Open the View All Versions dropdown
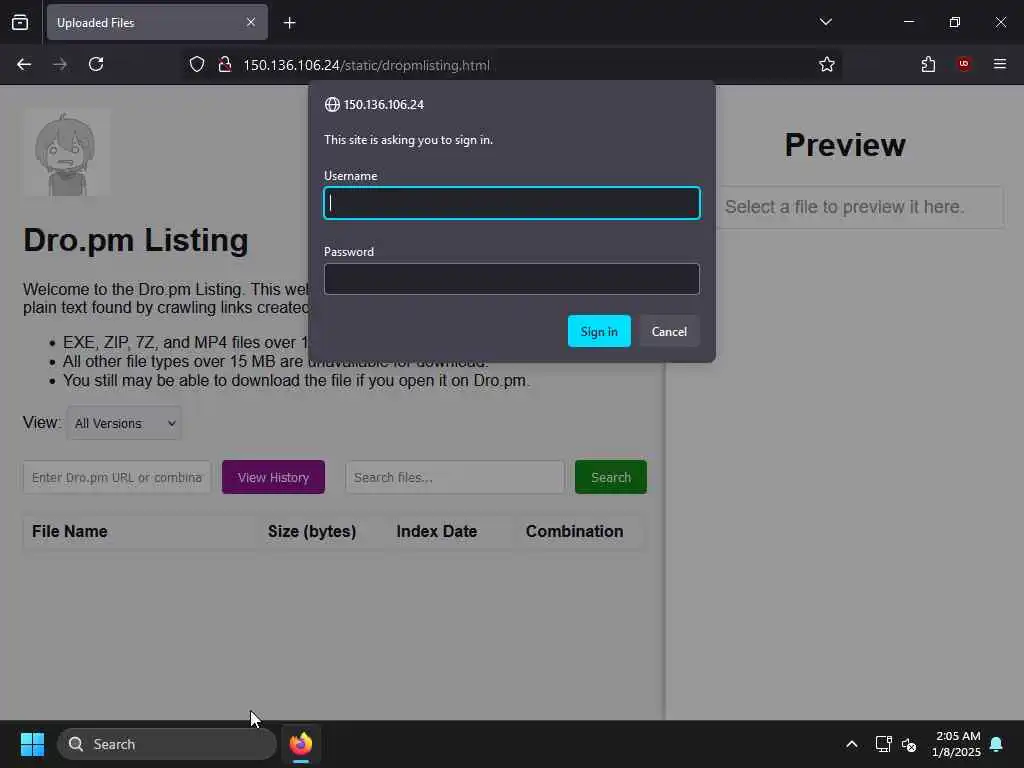This screenshot has width=1024, height=768. point(124,423)
